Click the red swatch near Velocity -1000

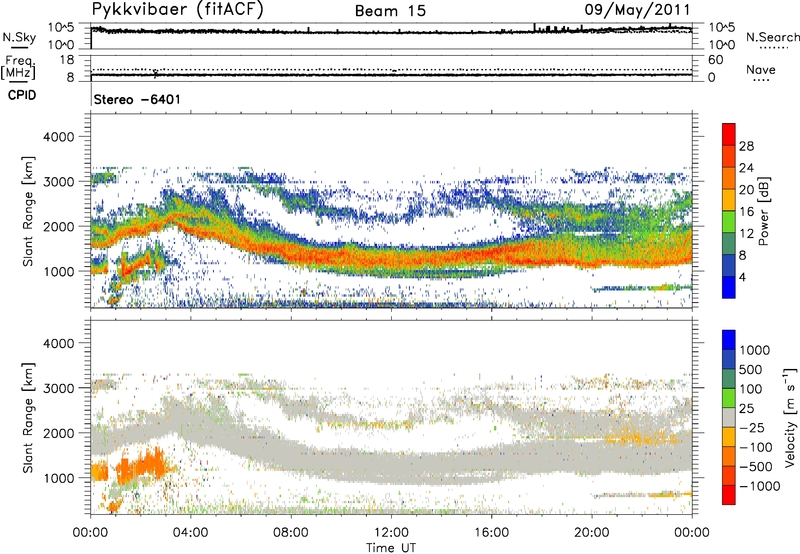729,495
